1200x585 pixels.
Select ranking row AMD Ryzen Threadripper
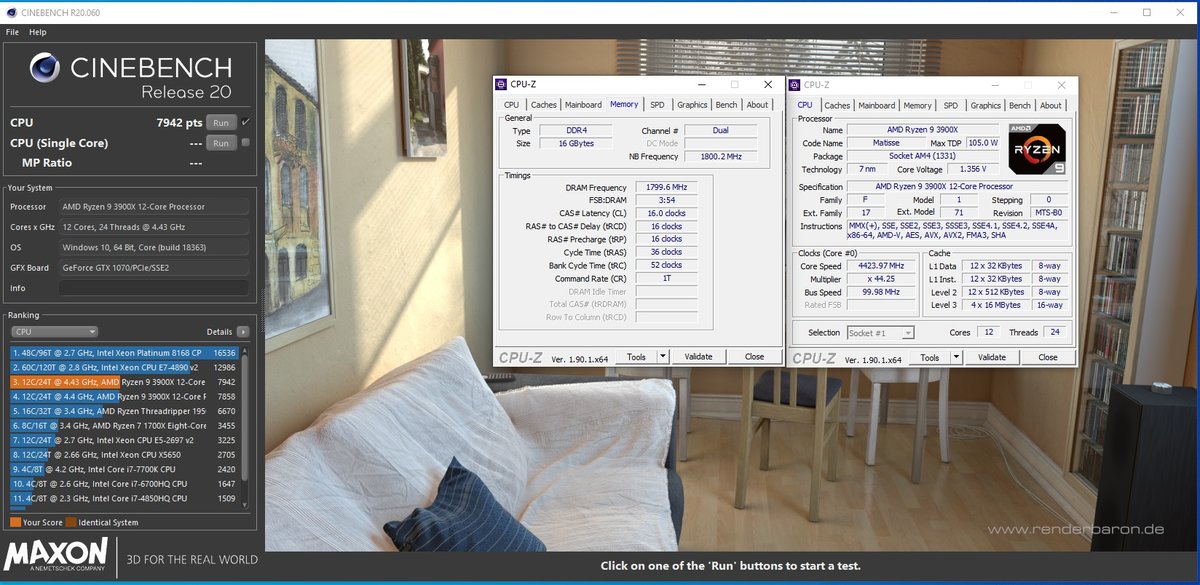[x=124, y=411]
